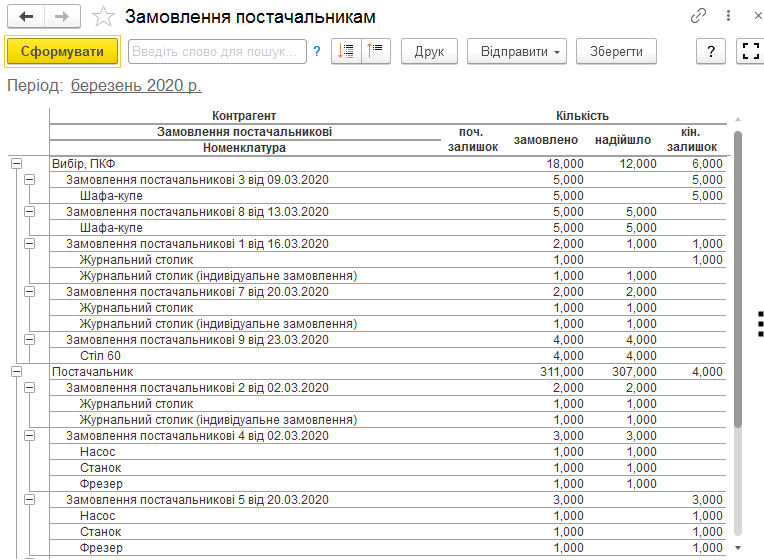764x560 pixels.
Task: Expand all groups toolbar icon
Action: pyautogui.click(x=346, y=51)
